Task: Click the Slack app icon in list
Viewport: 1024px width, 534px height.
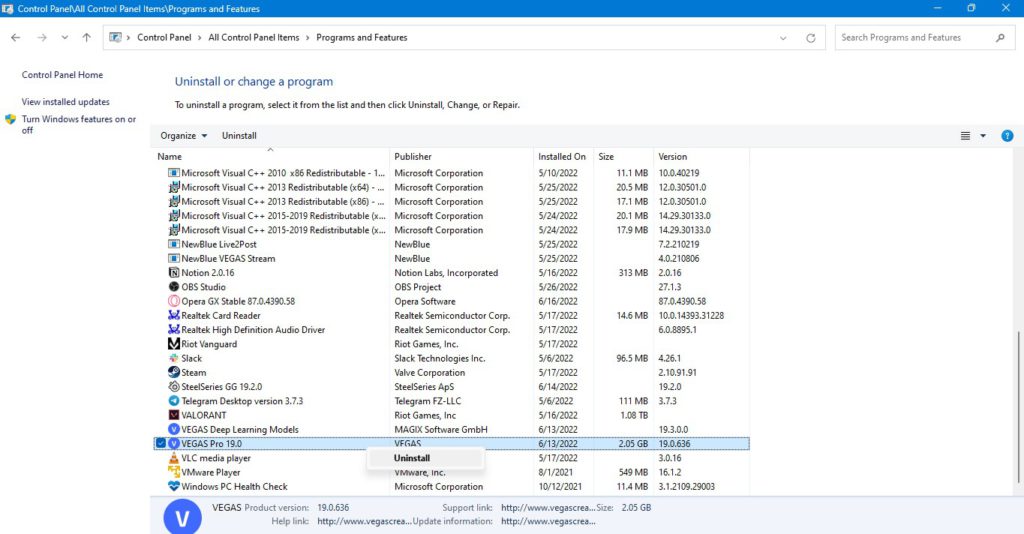Action: tap(173, 358)
